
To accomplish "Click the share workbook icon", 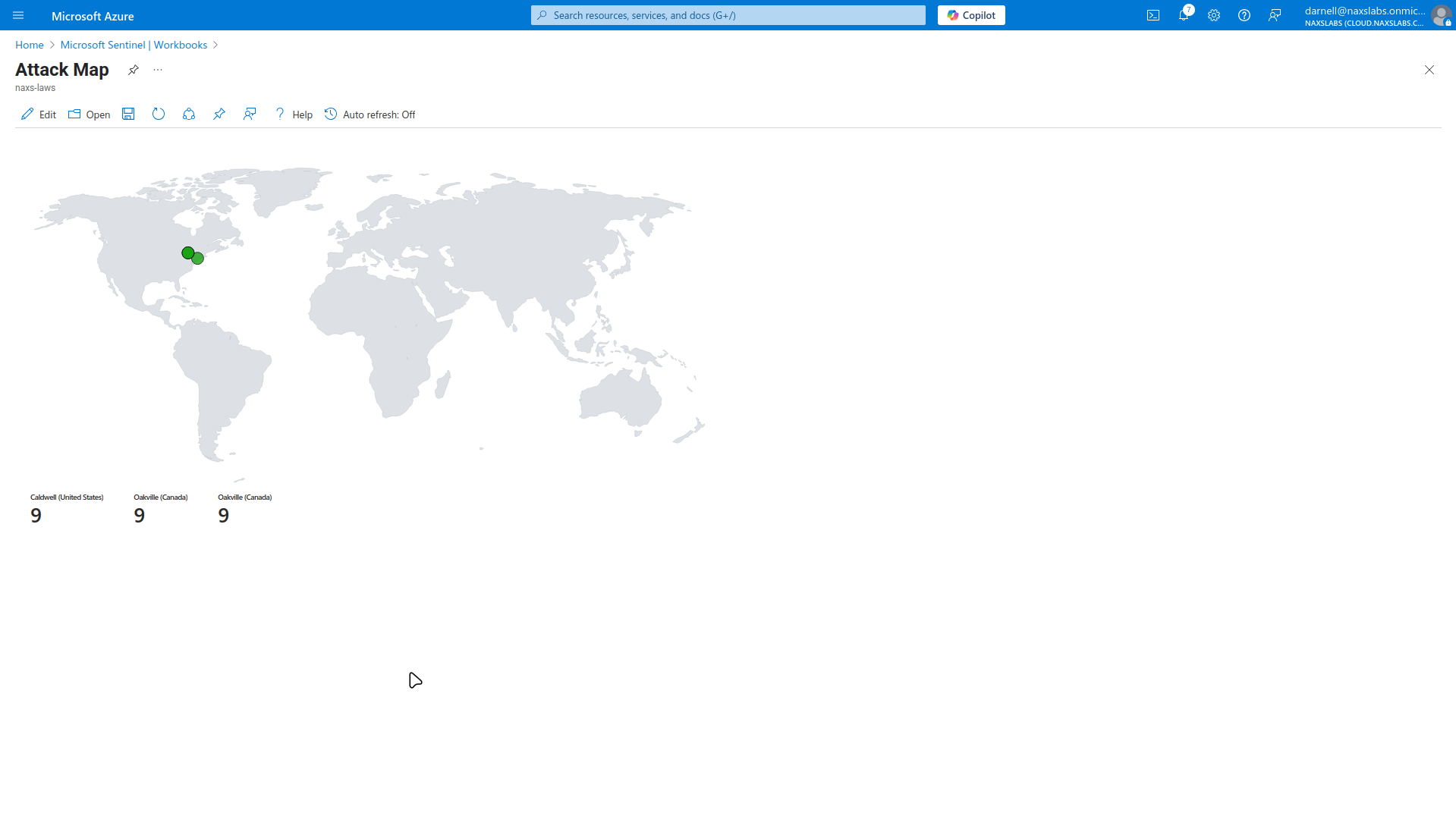I will point(189,114).
